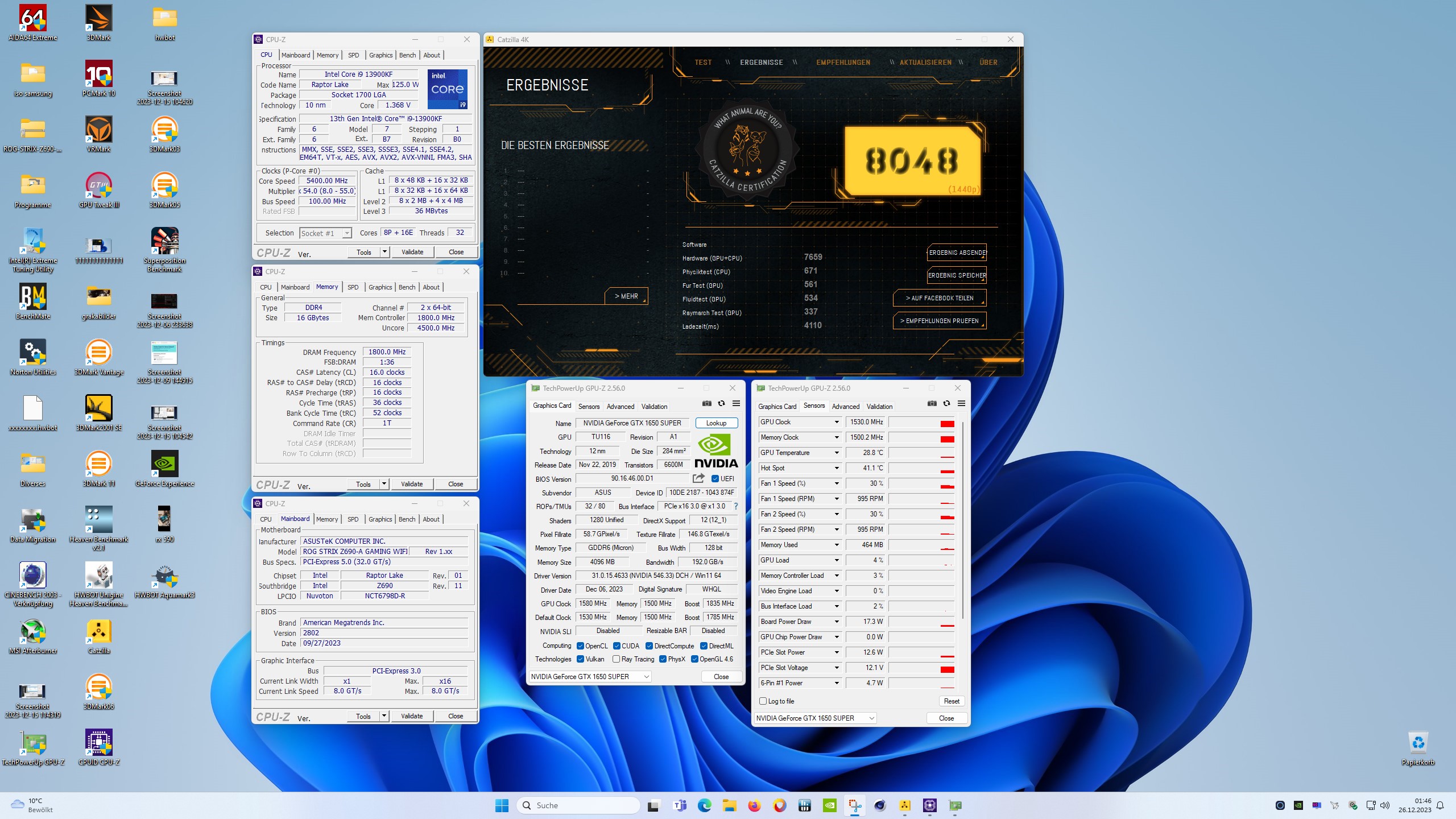Open the 3DMark desktop icon

[98, 23]
